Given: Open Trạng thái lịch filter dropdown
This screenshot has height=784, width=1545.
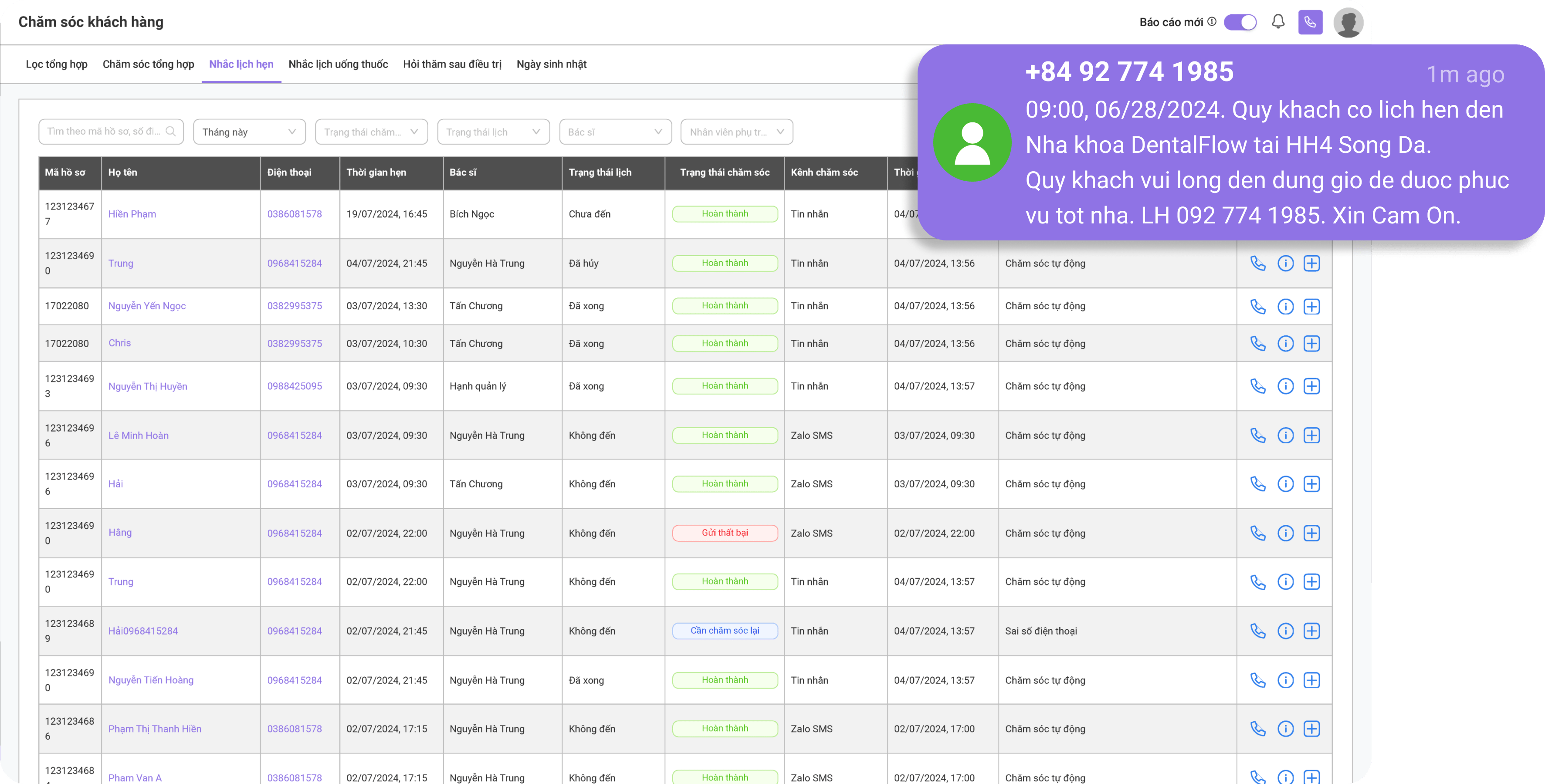Looking at the screenshot, I should tap(493, 132).
